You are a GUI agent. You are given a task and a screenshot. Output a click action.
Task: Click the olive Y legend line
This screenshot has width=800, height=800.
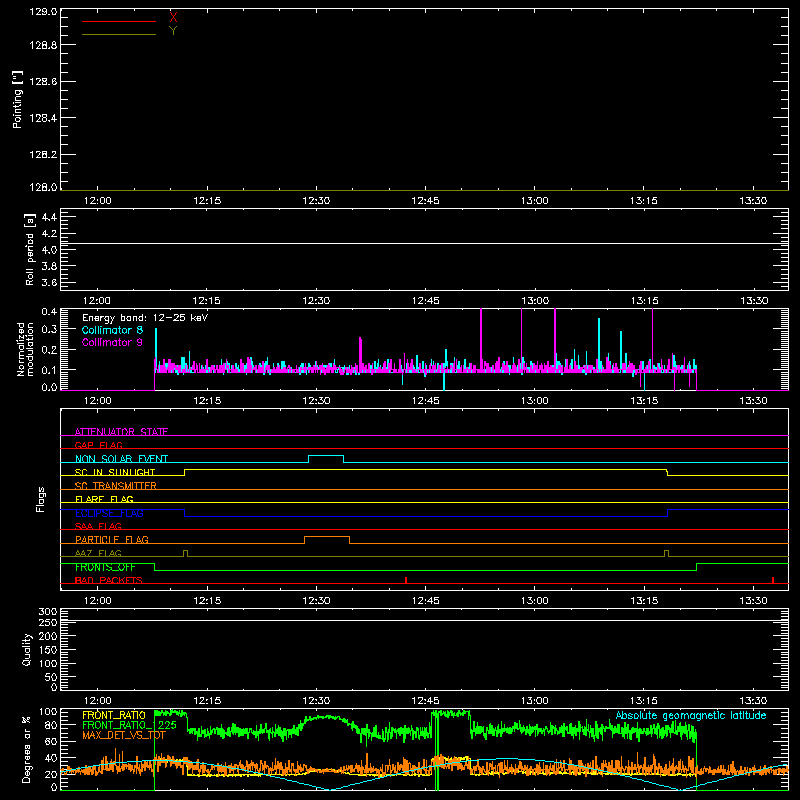click(x=119, y=34)
